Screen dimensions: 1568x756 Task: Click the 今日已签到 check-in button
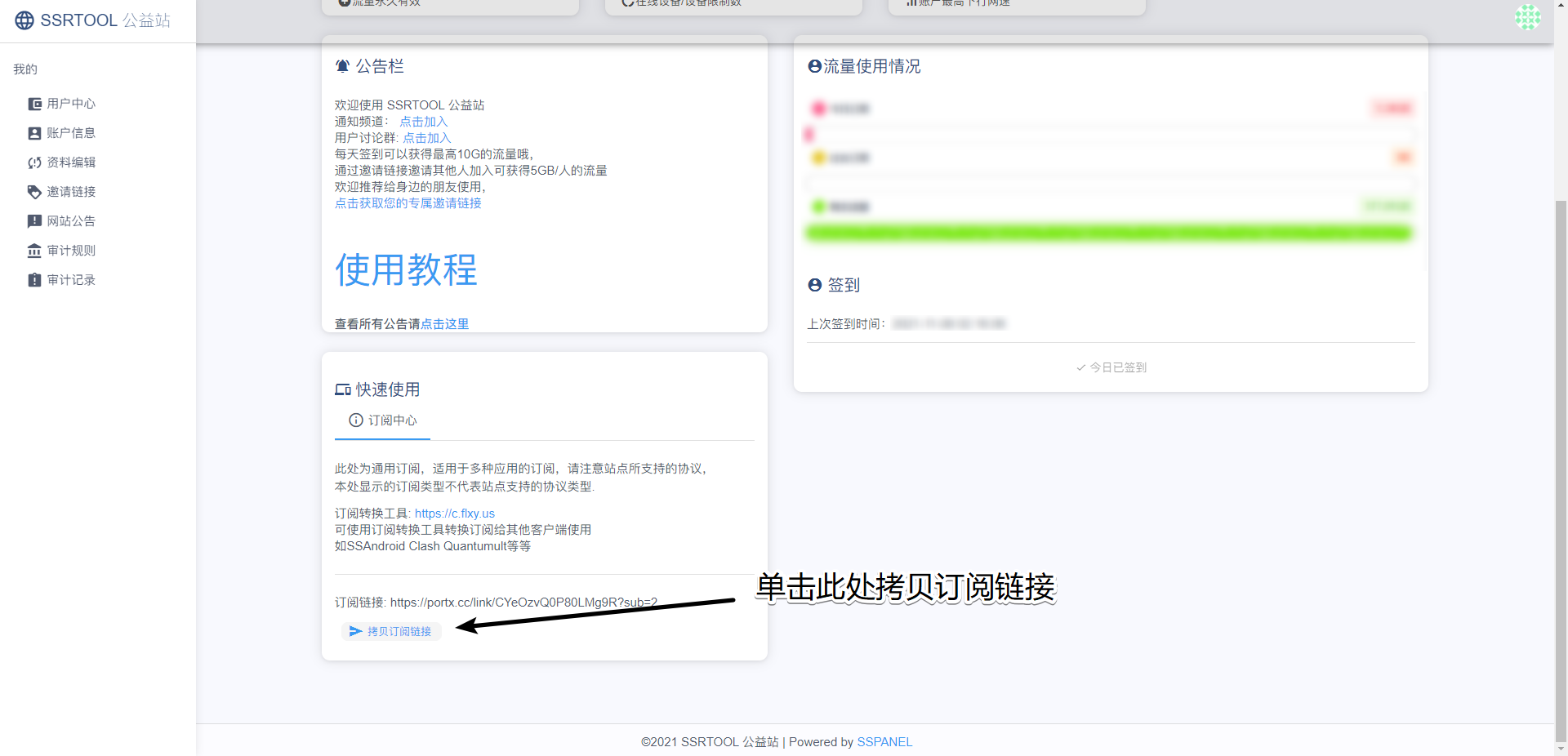(x=1111, y=367)
